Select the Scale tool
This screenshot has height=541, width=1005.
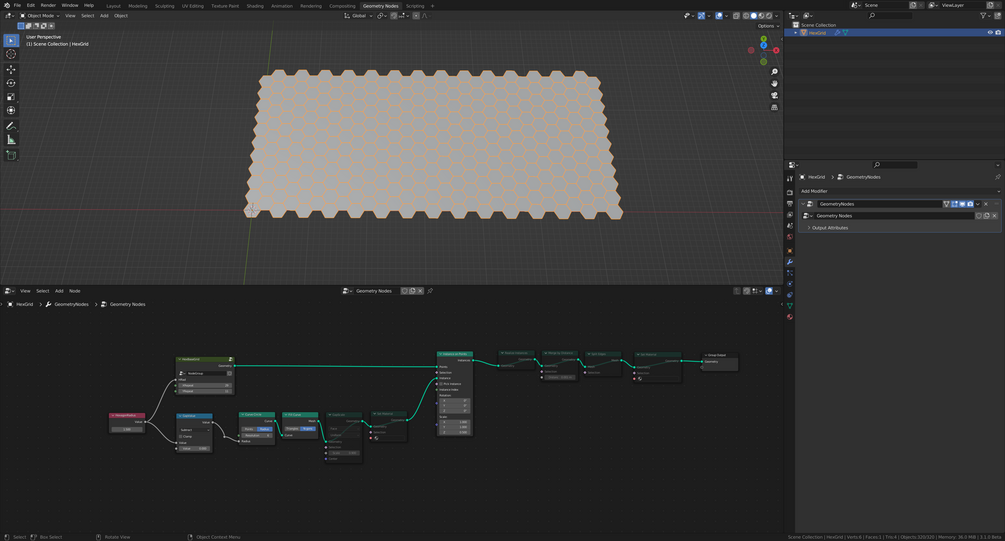[x=11, y=97]
